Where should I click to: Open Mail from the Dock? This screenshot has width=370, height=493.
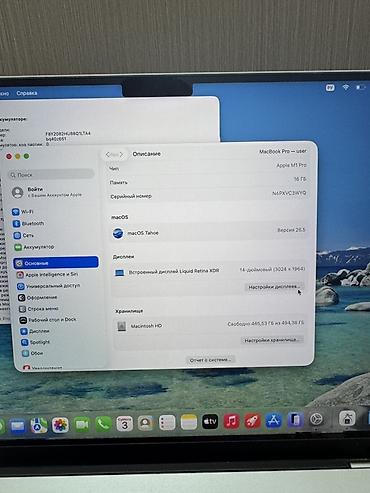17,426
